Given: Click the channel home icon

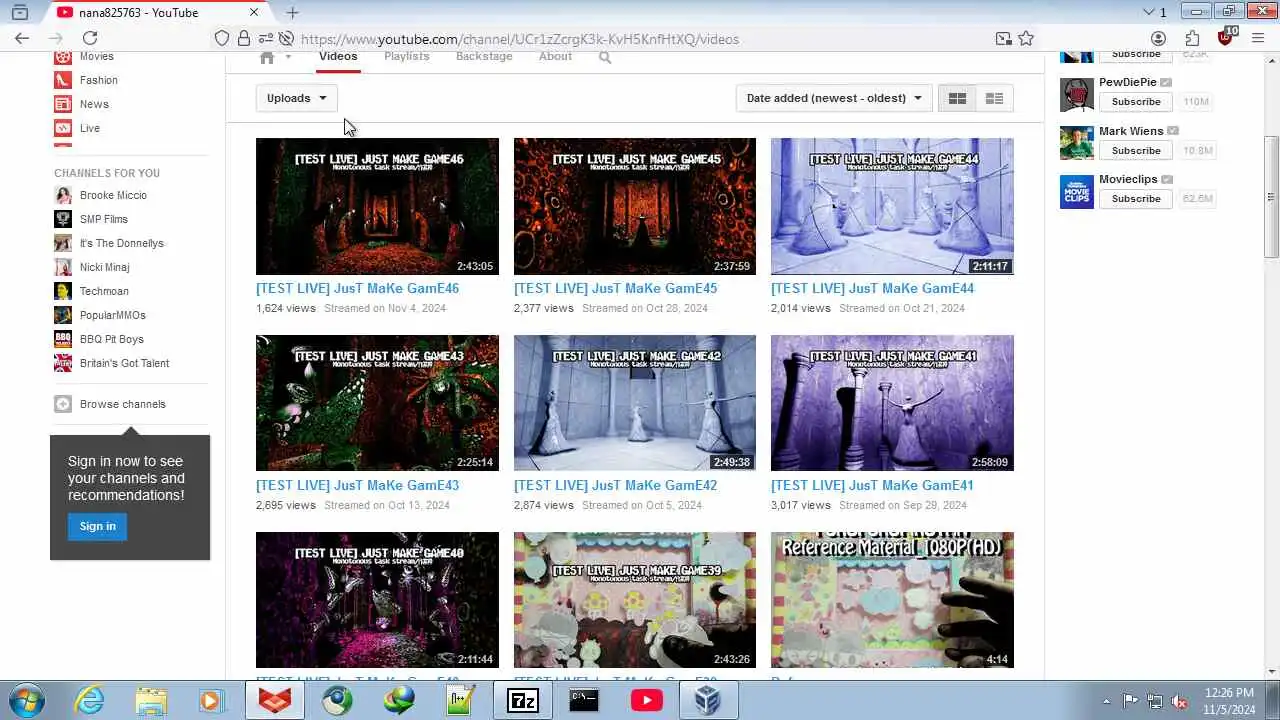Looking at the screenshot, I should click(267, 57).
